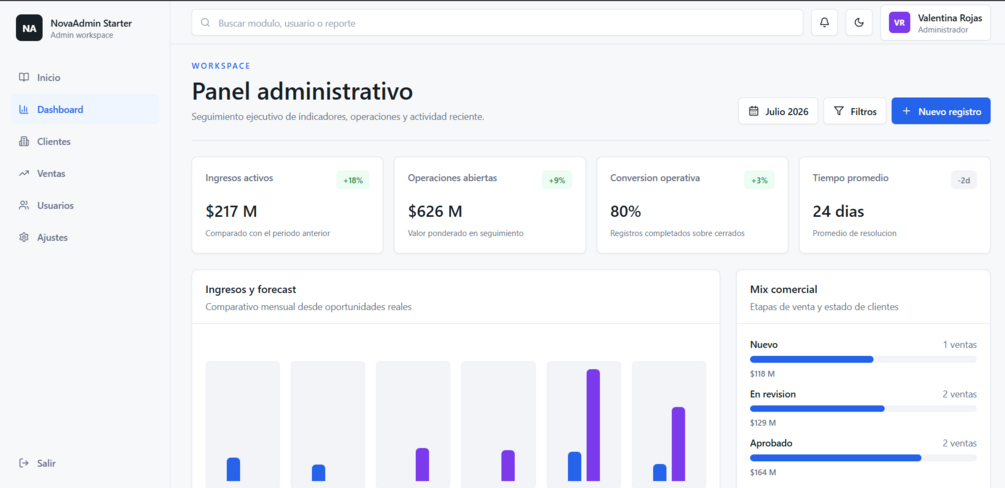The image size is (1005, 488).
Task: Click the $217 M value
Action: point(231,211)
